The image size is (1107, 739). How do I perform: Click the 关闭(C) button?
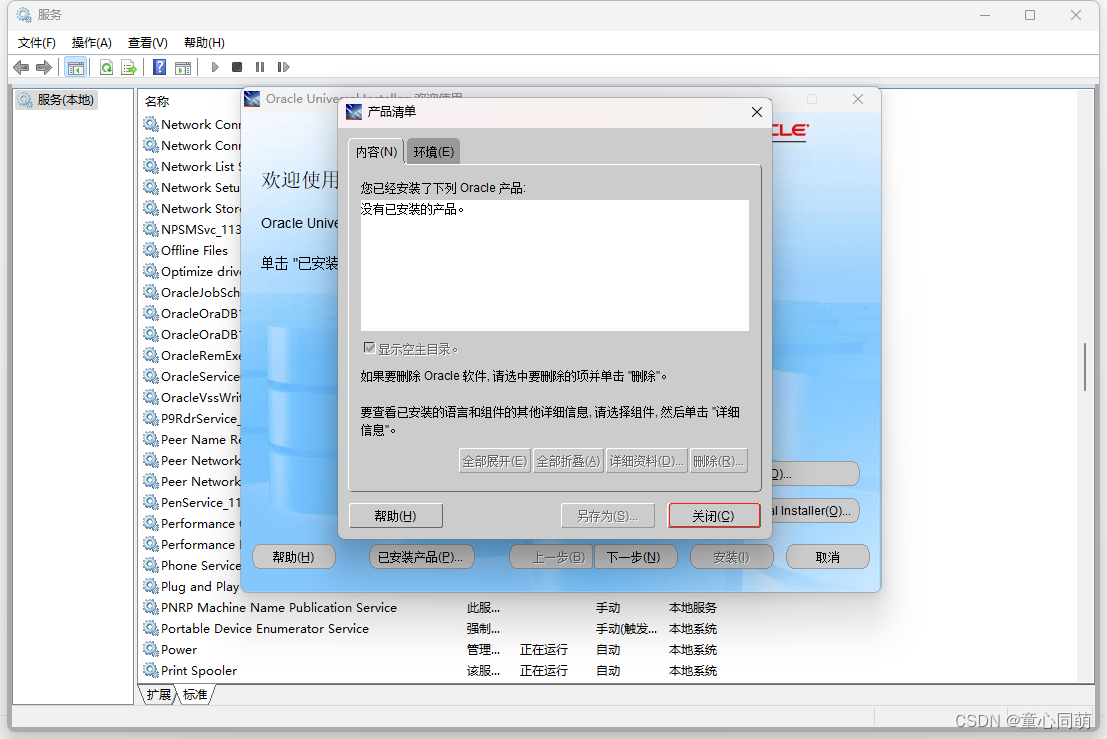(714, 516)
